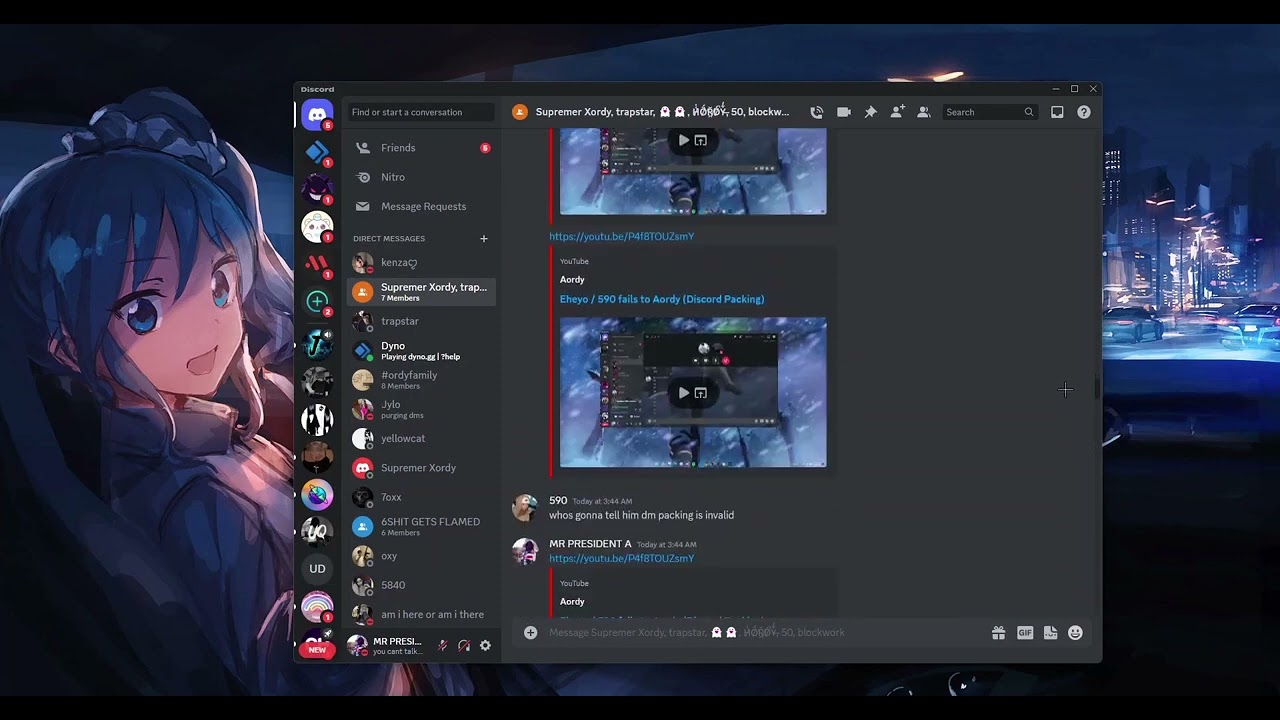Open red stripes server icon
The width and height of the screenshot is (1280, 720).
pos(317,264)
